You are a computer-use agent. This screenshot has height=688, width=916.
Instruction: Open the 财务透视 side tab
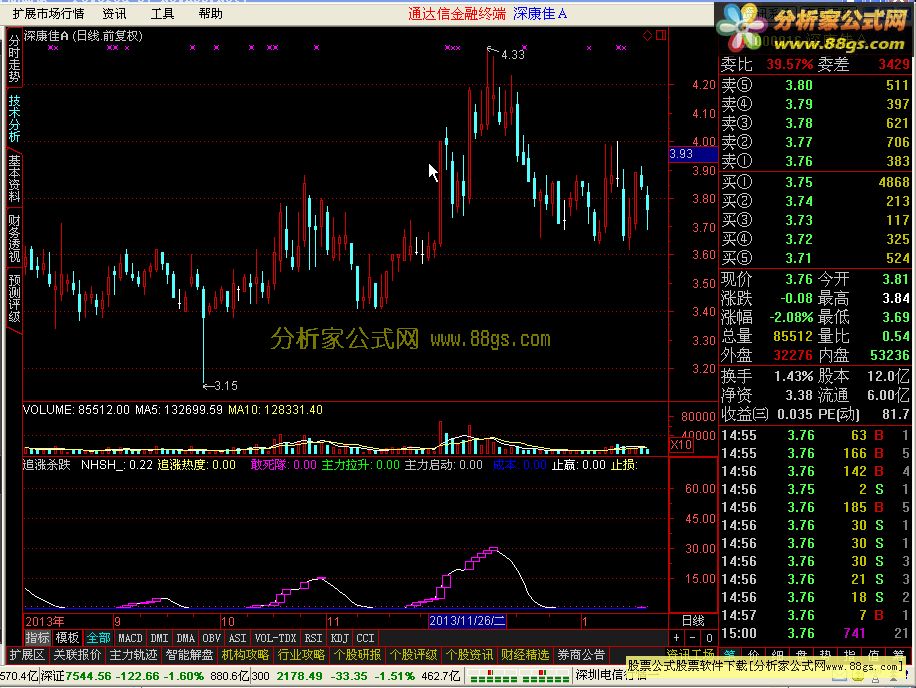pos(14,238)
